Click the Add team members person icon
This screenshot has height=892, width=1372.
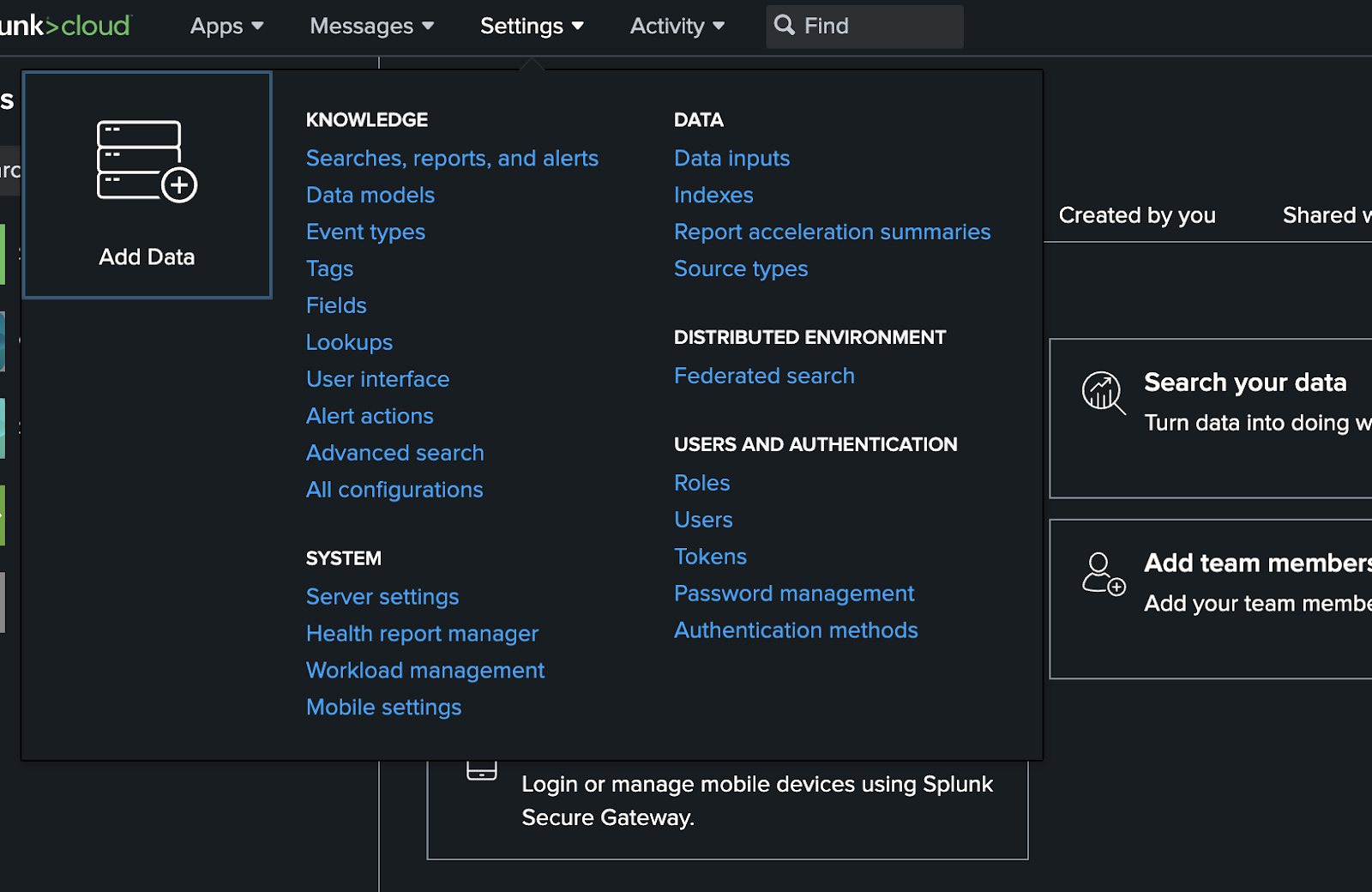[x=1103, y=574]
